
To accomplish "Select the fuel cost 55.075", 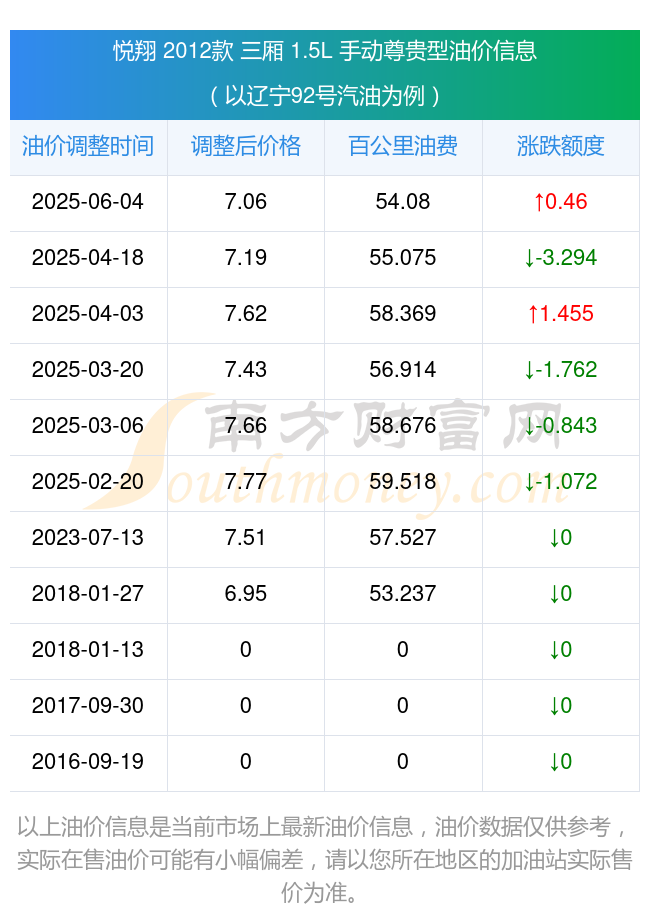I will click(403, 257).
